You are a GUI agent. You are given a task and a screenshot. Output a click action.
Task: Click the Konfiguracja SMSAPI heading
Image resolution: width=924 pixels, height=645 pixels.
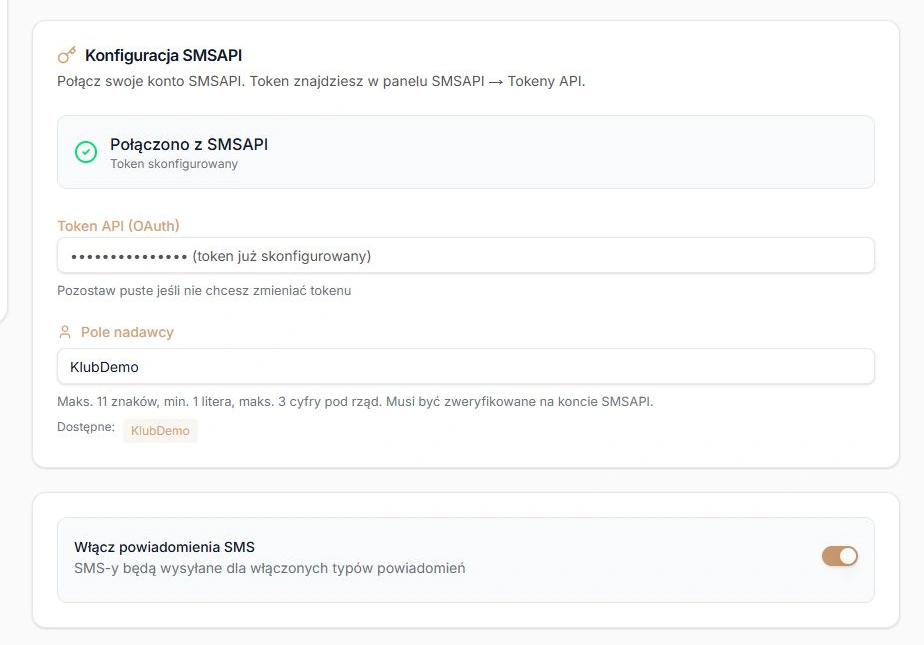163,55
